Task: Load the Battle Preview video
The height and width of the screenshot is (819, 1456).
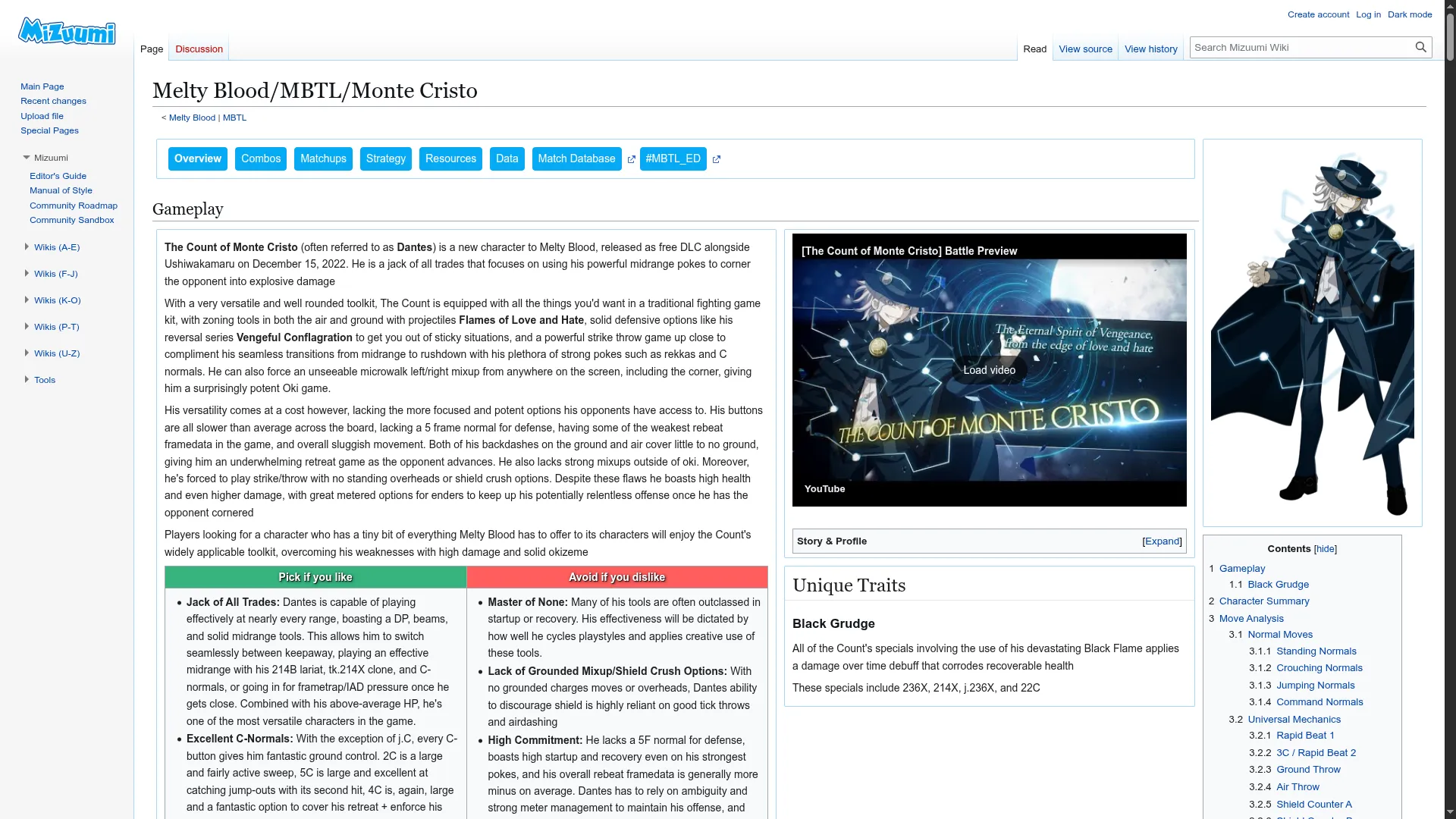Action: [989, 370]
